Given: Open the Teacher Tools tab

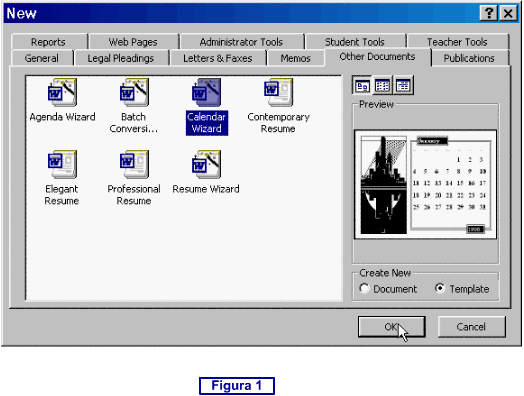Looking at the screenshot, I should tap(457, 42).
